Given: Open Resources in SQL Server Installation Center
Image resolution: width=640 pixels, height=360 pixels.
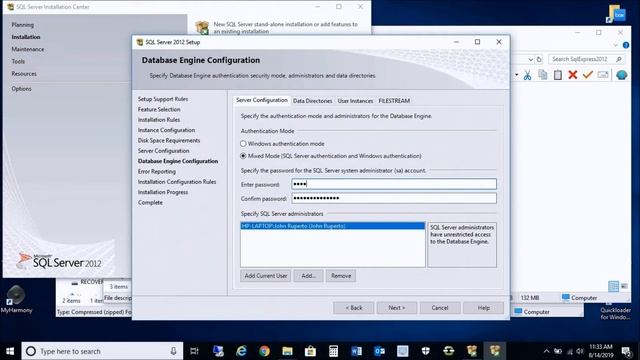Looking at the screenshot, I should click(x=24, y=74).
